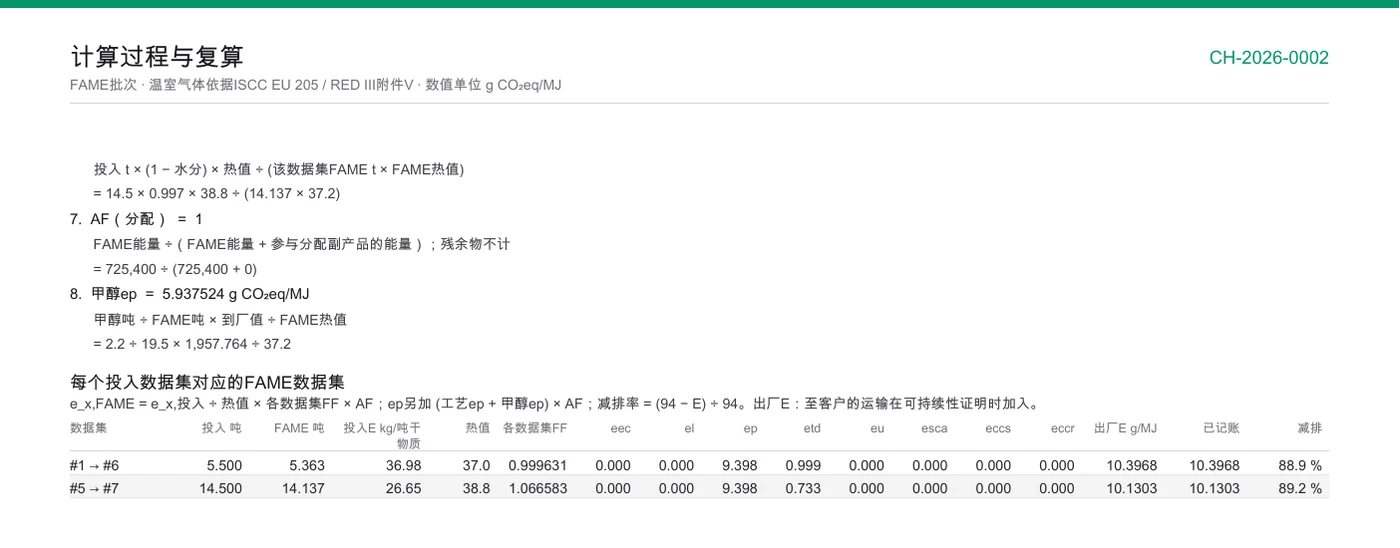The image size is (1400, 548).
Task: Click the step 8 heading 甲醇ep = 5.937524
Action: [x=190, y=294]
